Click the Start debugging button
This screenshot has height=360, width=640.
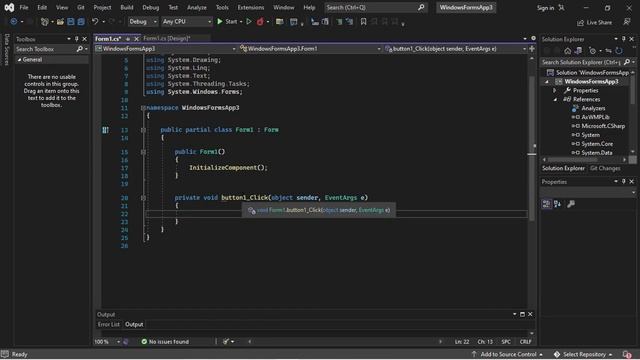227,22
